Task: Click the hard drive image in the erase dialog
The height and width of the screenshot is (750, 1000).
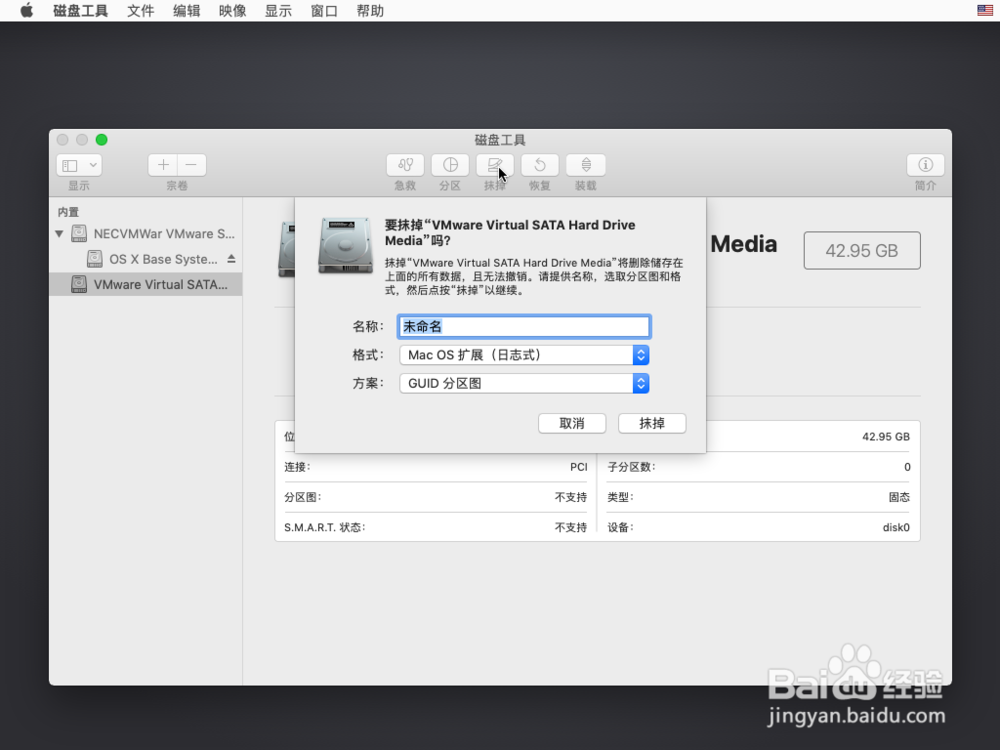Action: click(345, 246)
